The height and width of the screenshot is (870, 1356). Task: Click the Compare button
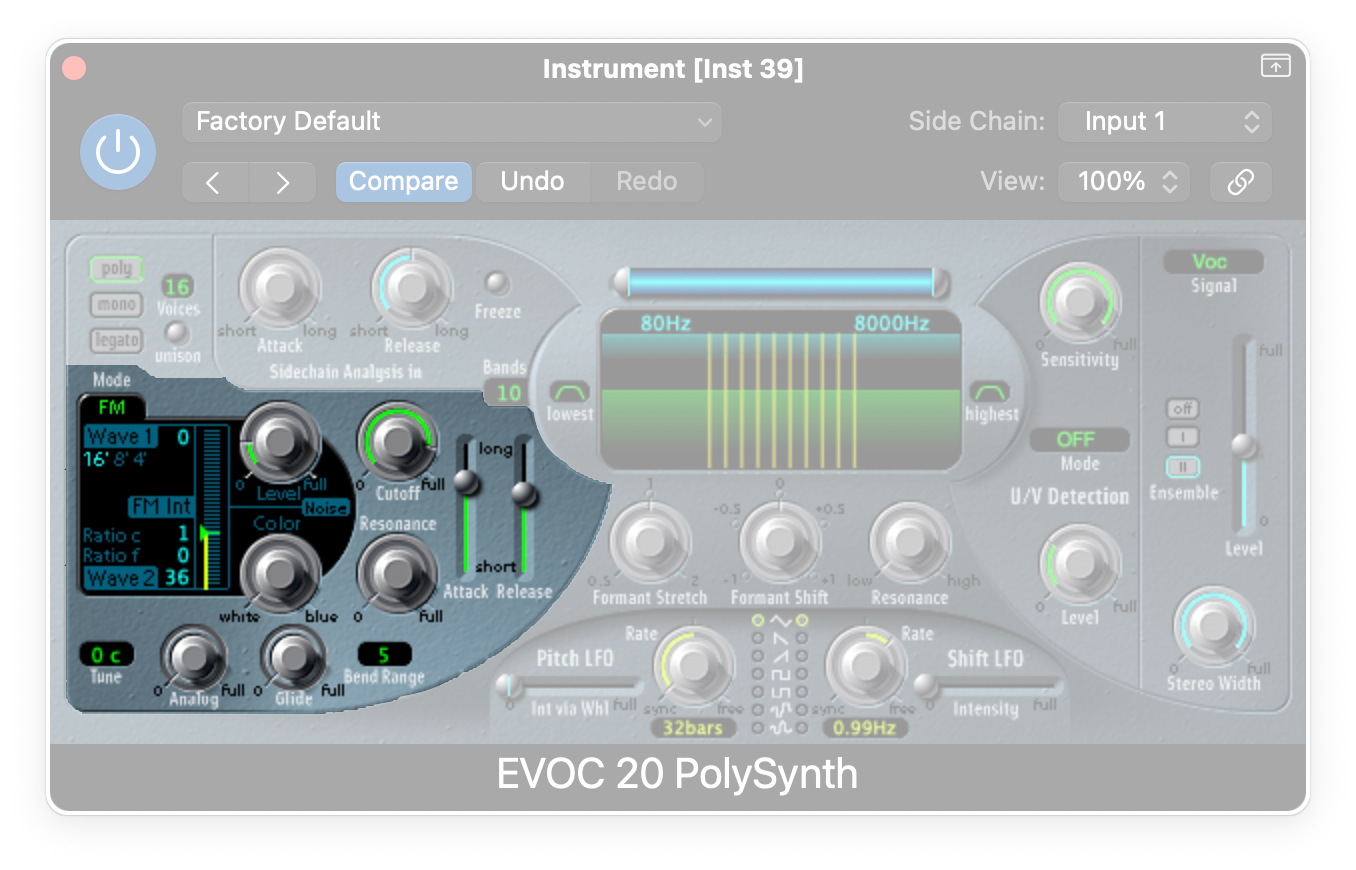[x=403, y=182]
